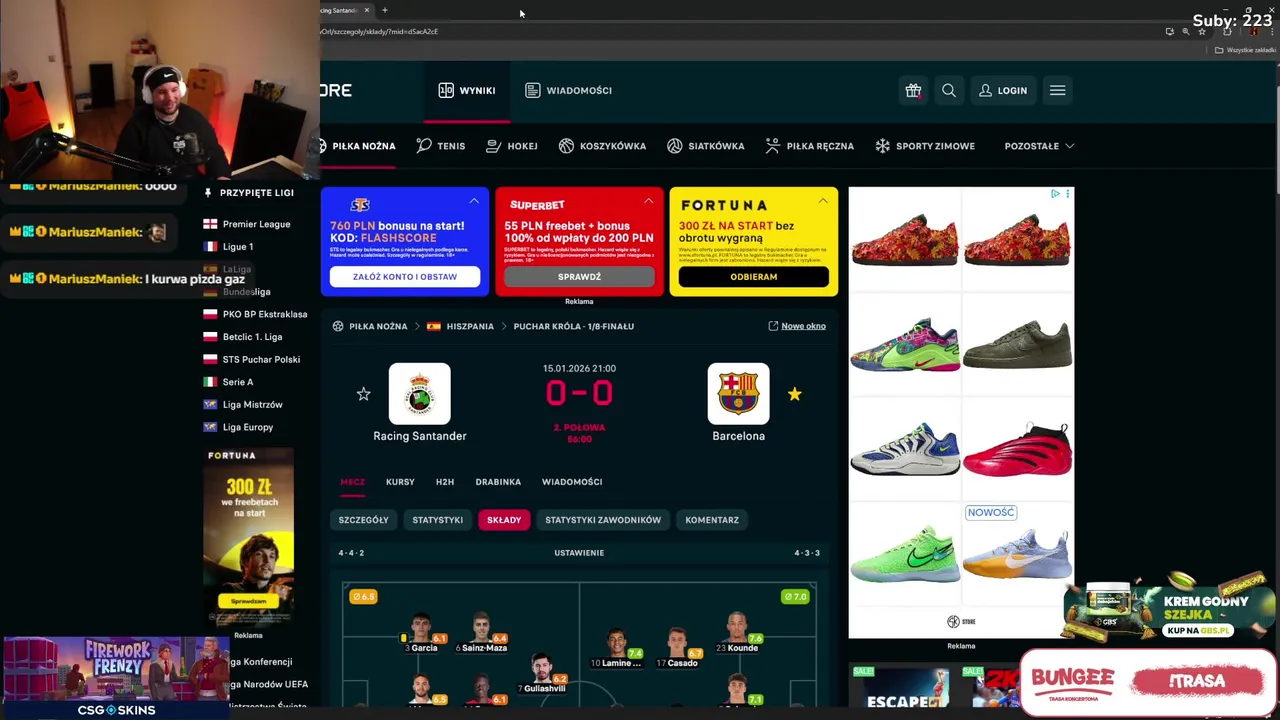
Task: Open Ligue 1 in pinned leagues
Action: 238,246
